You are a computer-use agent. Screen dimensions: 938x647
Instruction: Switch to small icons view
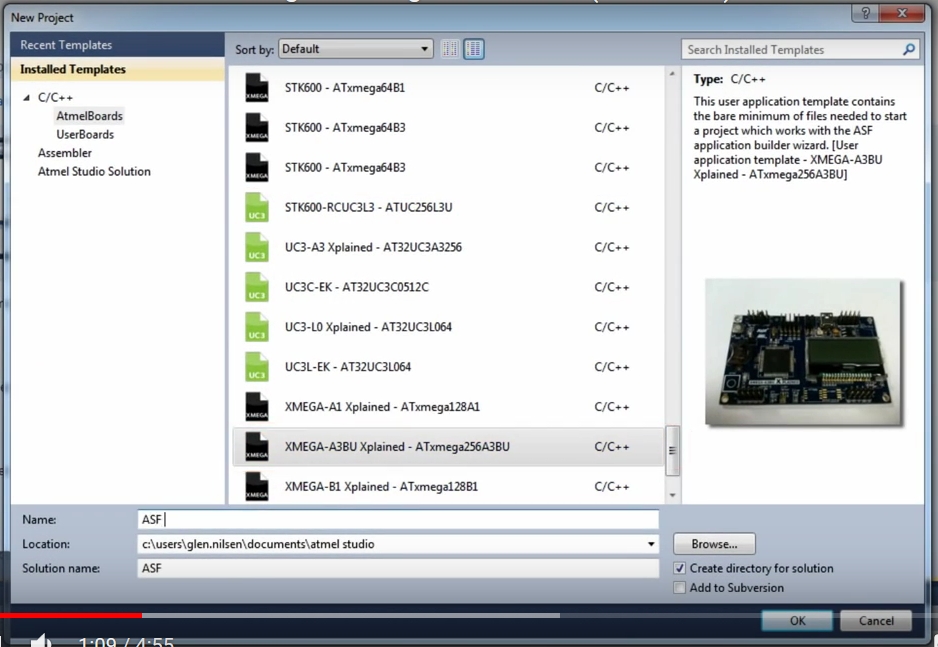coord(450,49)
